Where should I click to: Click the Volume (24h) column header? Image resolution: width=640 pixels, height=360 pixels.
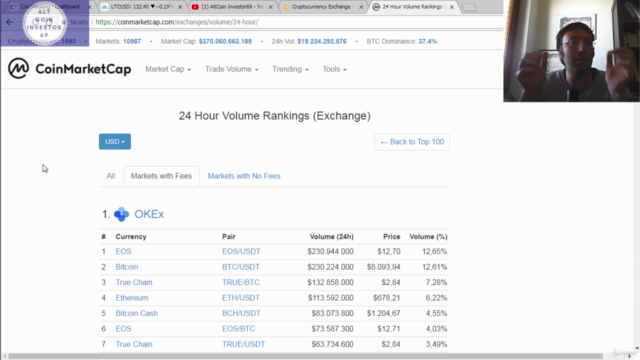pos(331,237)
